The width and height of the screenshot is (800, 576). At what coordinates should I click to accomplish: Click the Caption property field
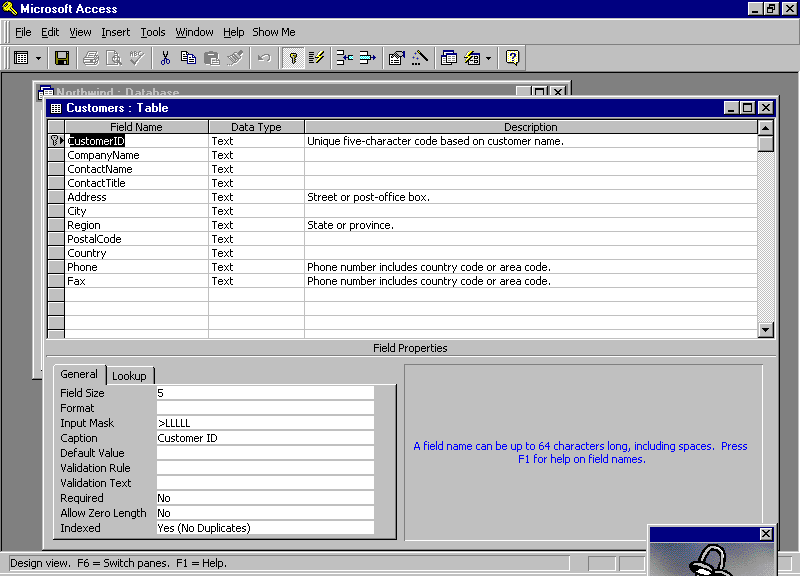(265, 438)
